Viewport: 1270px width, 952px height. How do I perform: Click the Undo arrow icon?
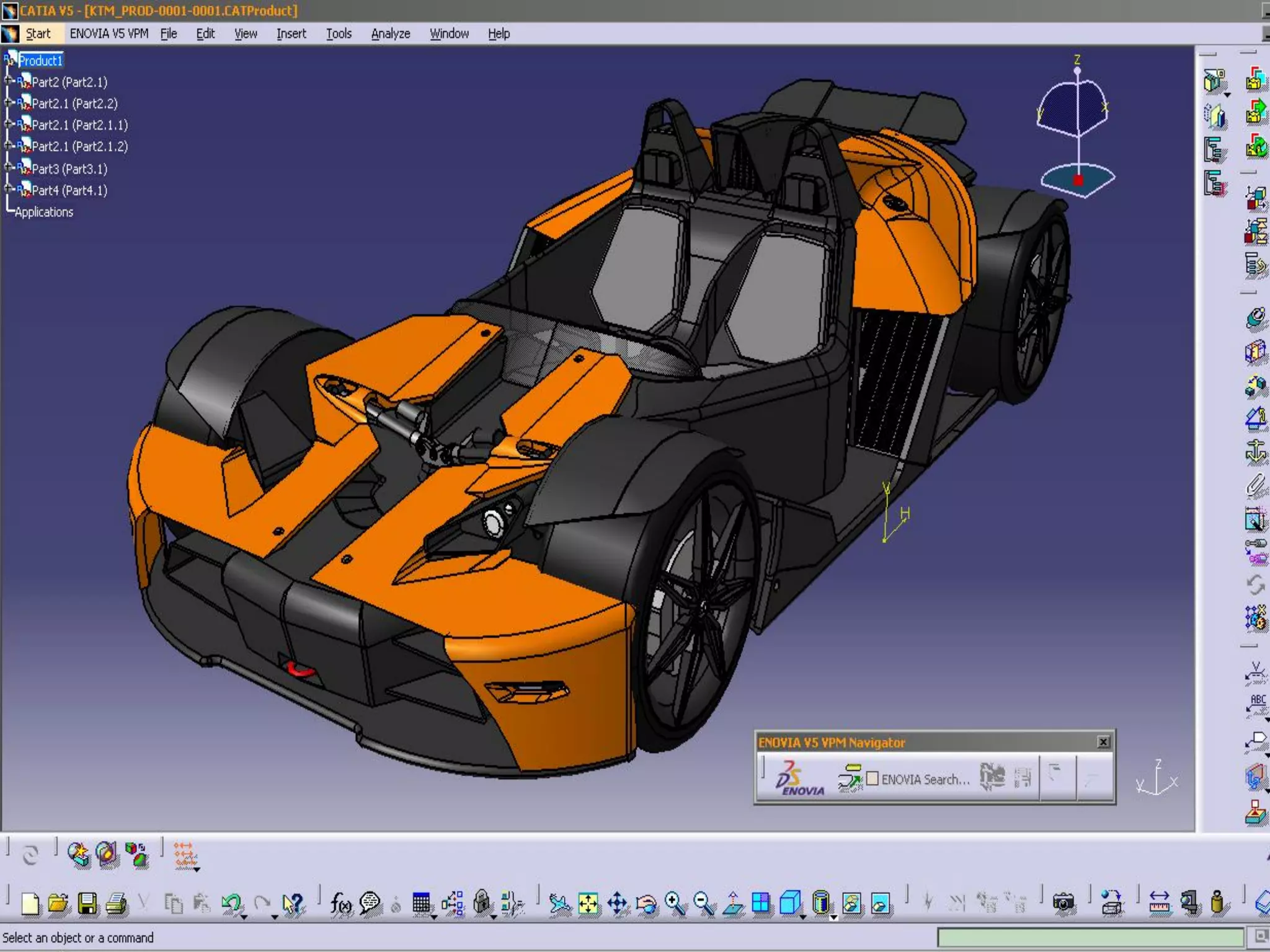coord(231,903)
